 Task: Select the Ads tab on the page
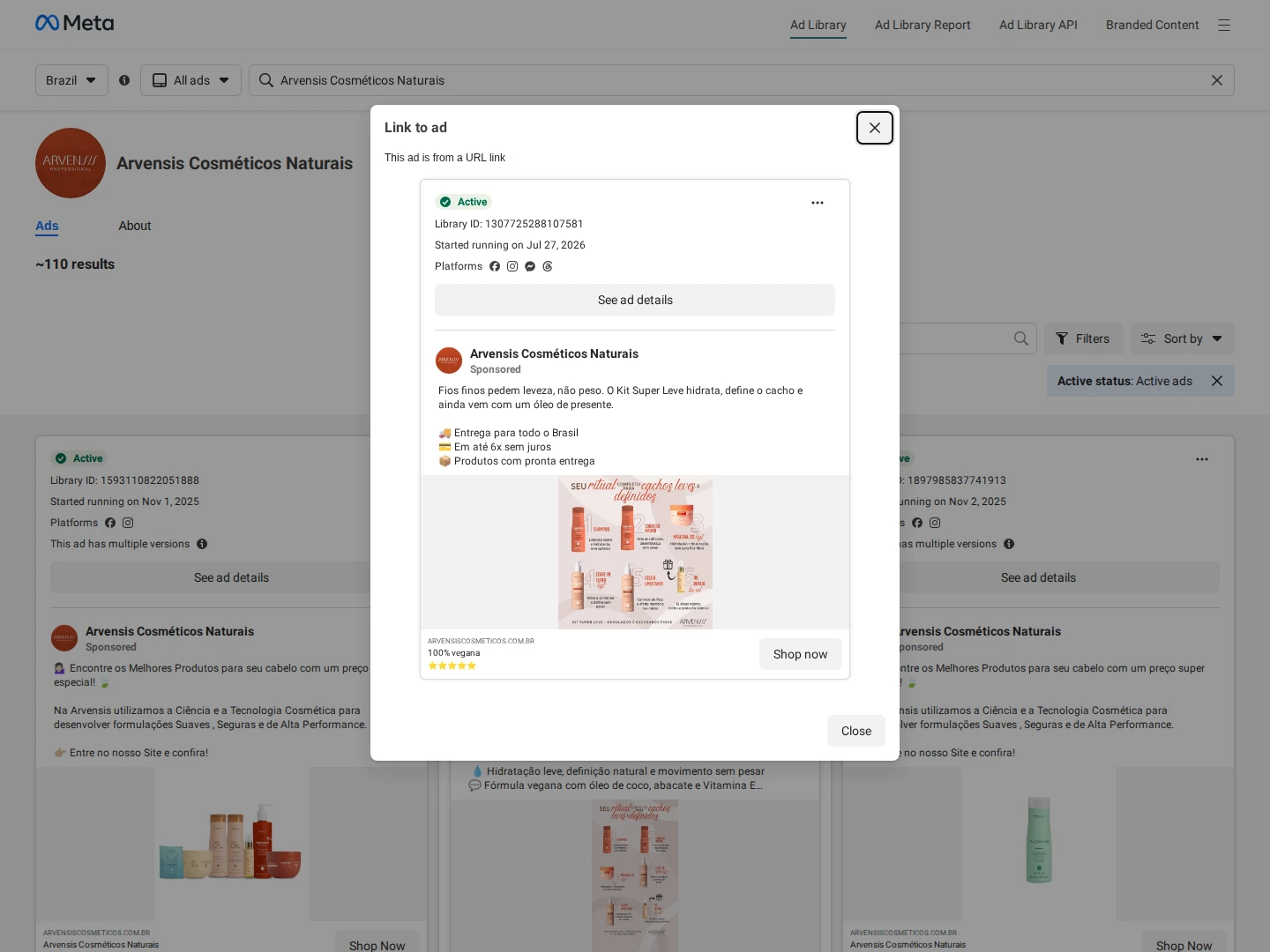[47, 227]
